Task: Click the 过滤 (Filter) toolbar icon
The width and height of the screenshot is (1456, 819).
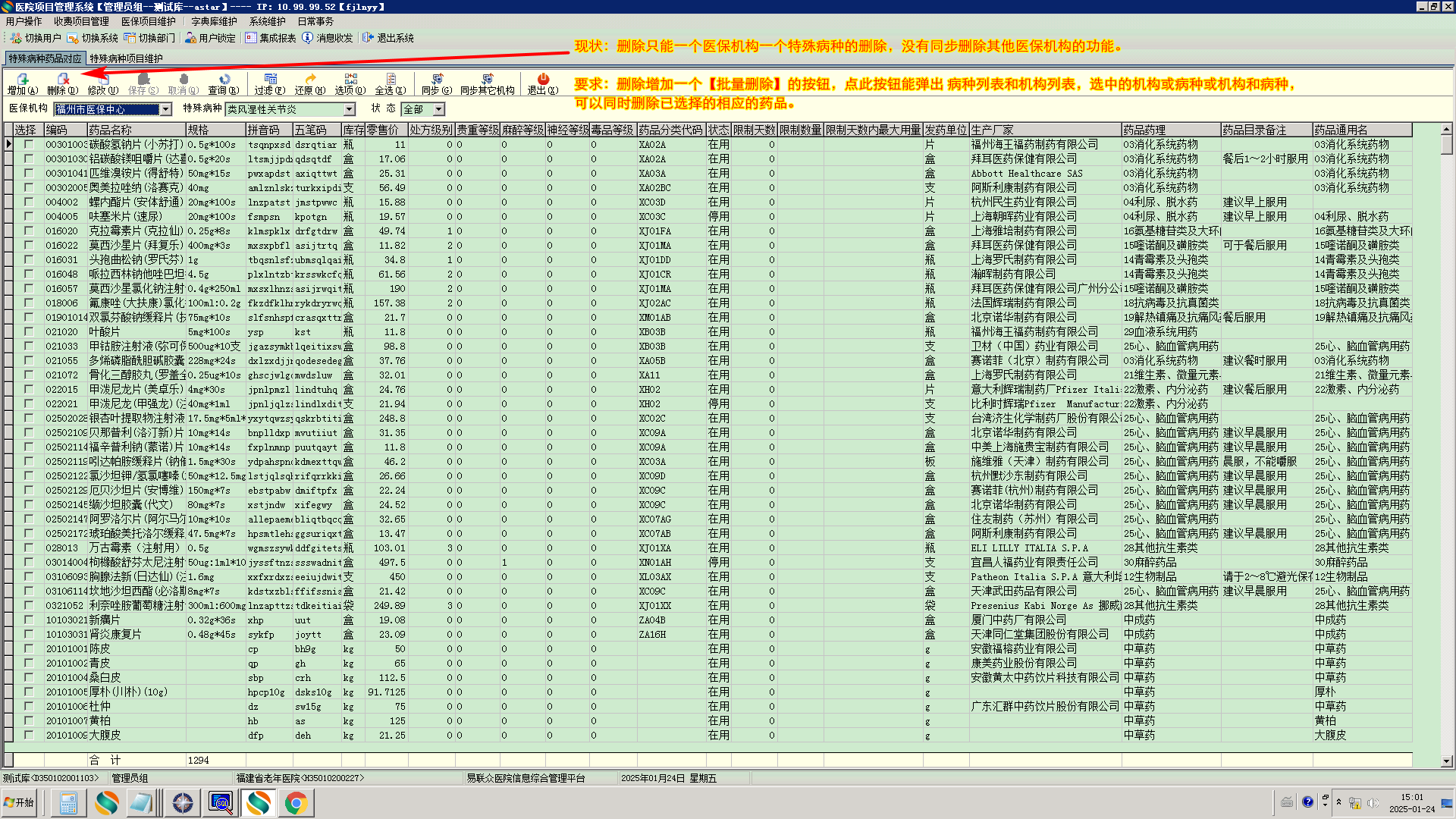Action: pyautogui.click(x=270, y=80)
